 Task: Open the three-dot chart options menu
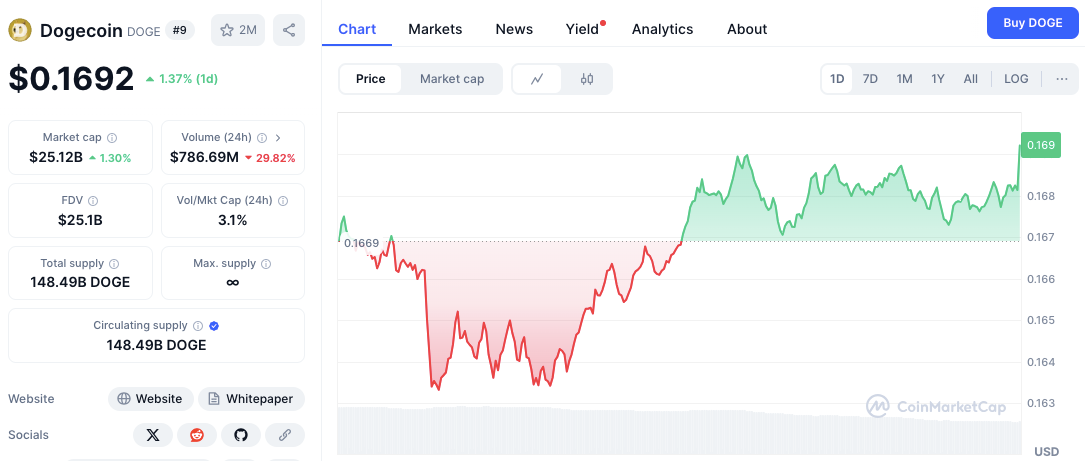click(x=1061, y=79)
